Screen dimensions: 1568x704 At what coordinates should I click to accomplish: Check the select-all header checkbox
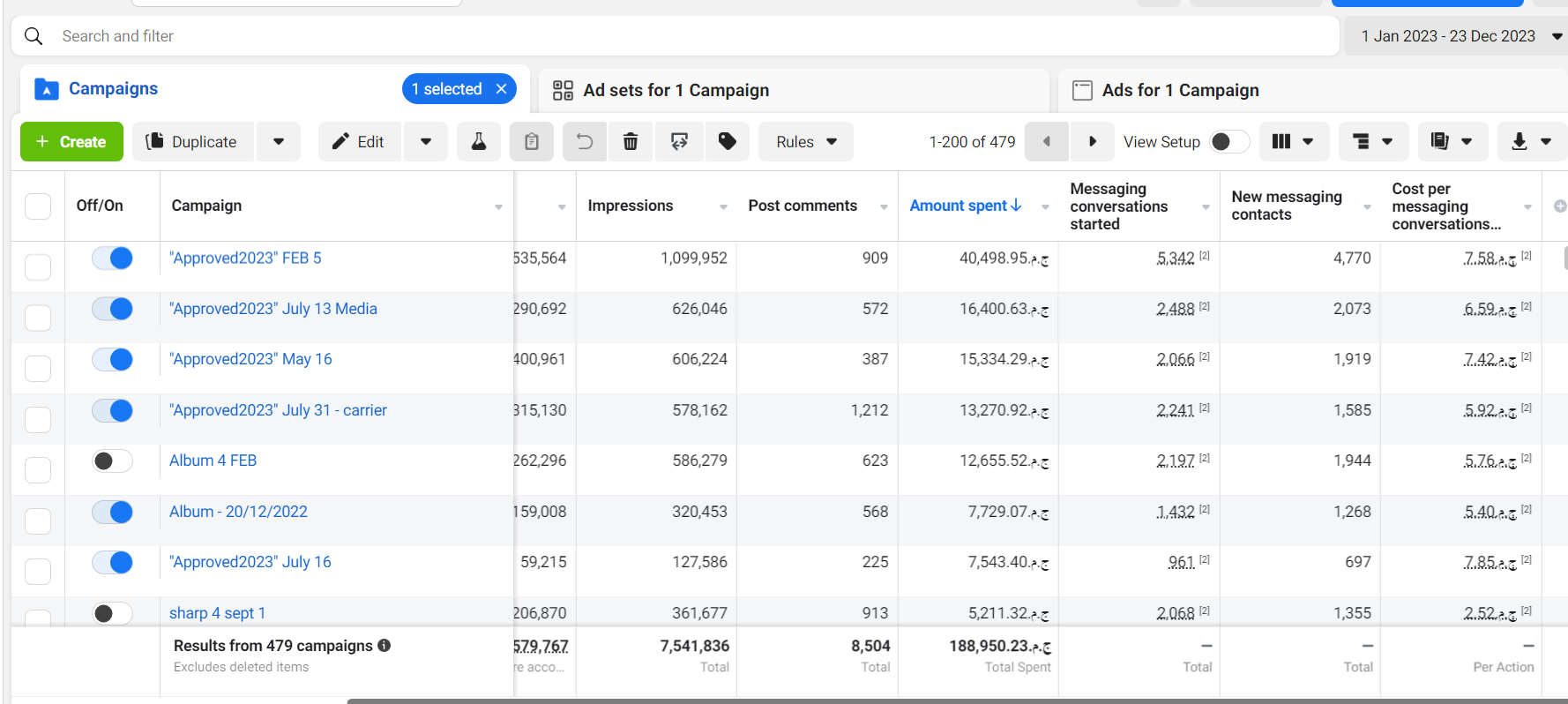pyautogui.click(x=38, y=206)
